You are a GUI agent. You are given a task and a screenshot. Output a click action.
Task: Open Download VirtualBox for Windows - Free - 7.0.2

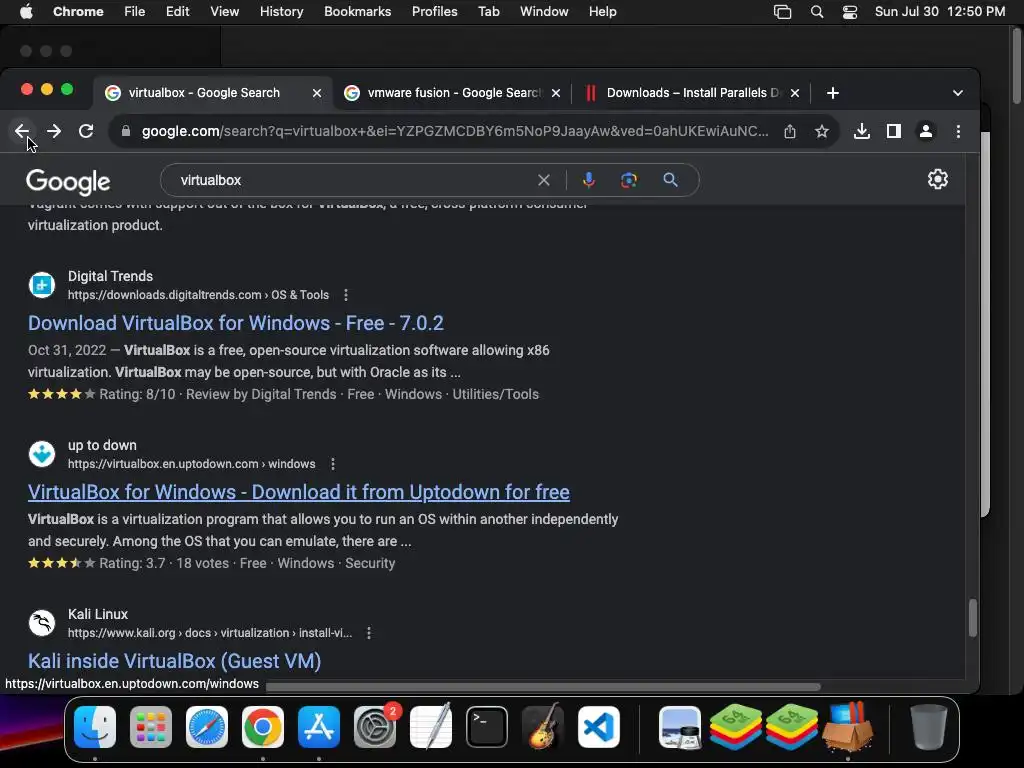[236, 323]
